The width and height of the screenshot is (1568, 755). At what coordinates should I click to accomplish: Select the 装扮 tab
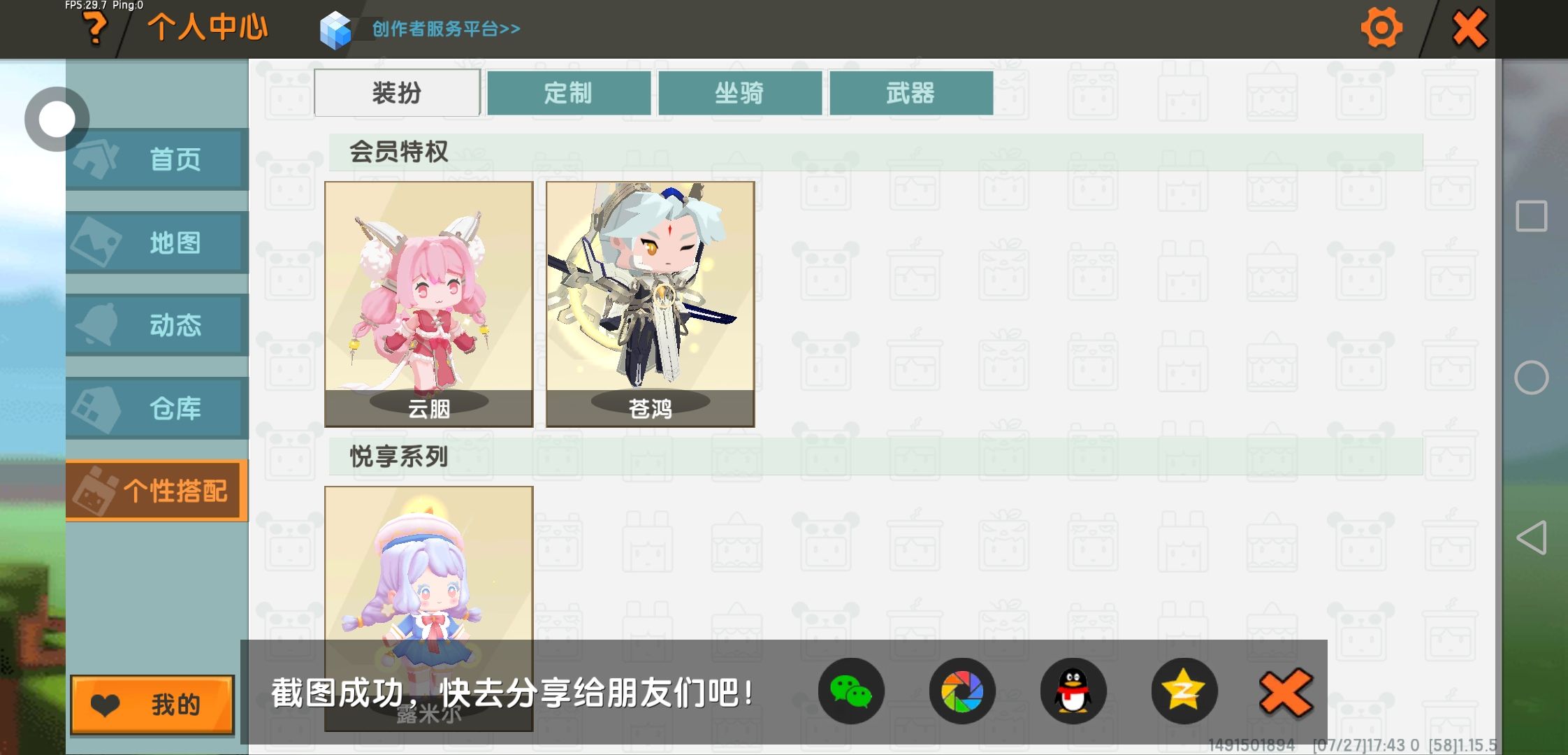point(397,93)
